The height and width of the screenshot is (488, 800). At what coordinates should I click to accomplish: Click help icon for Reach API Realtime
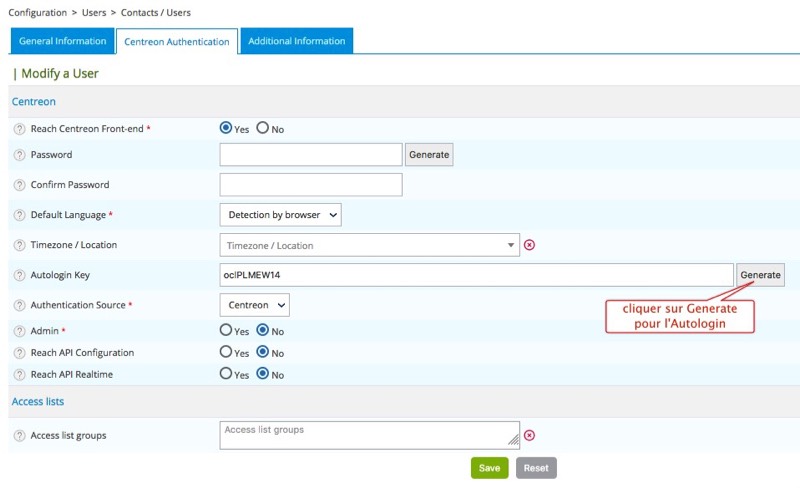click(19, 375)
